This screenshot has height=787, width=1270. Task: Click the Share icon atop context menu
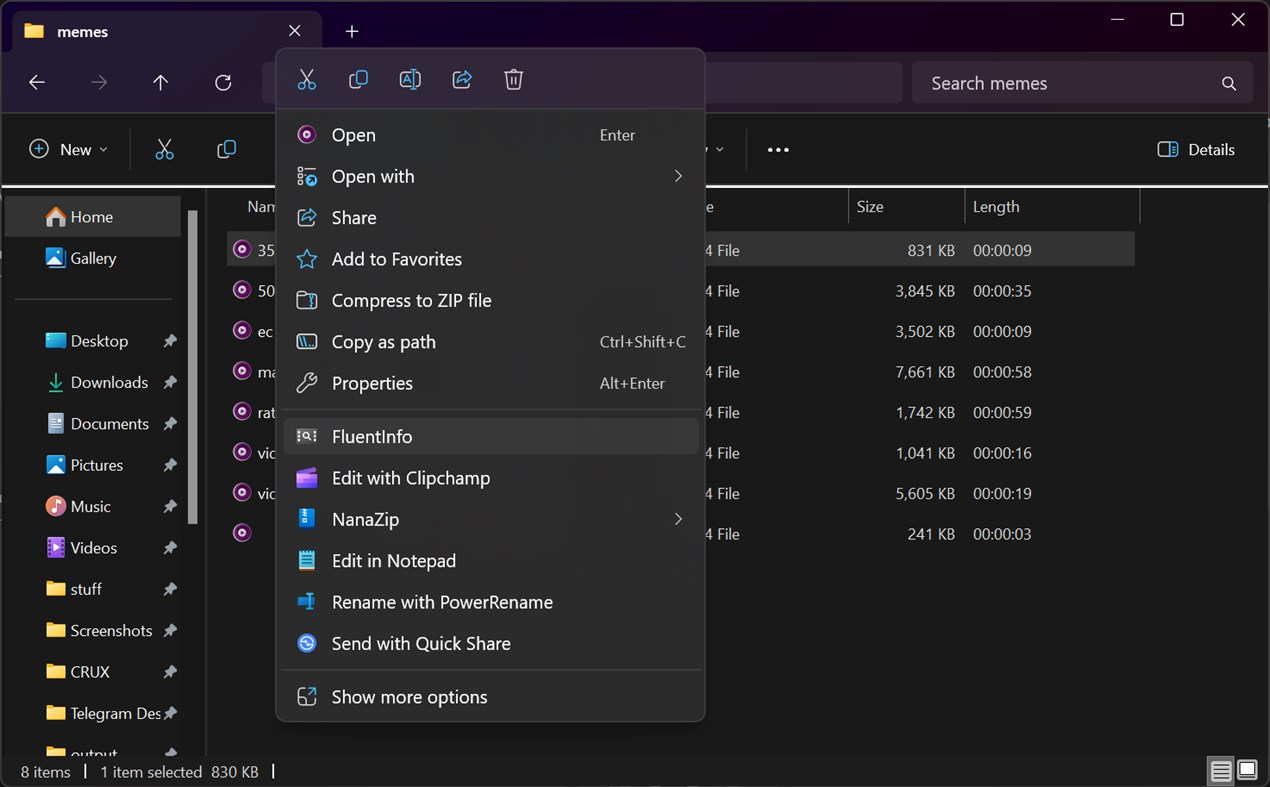point(462,80)
